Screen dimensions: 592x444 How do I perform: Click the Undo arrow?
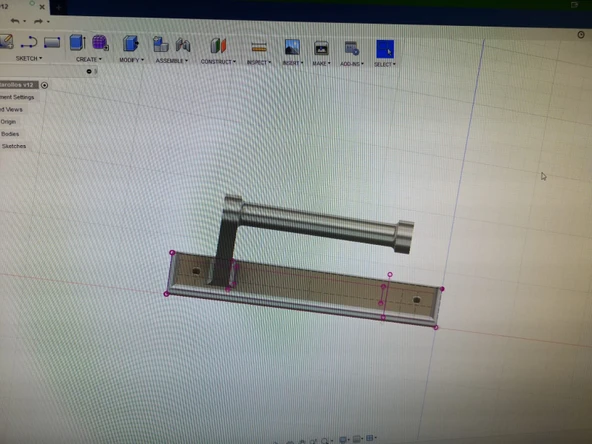coord(15,21)
